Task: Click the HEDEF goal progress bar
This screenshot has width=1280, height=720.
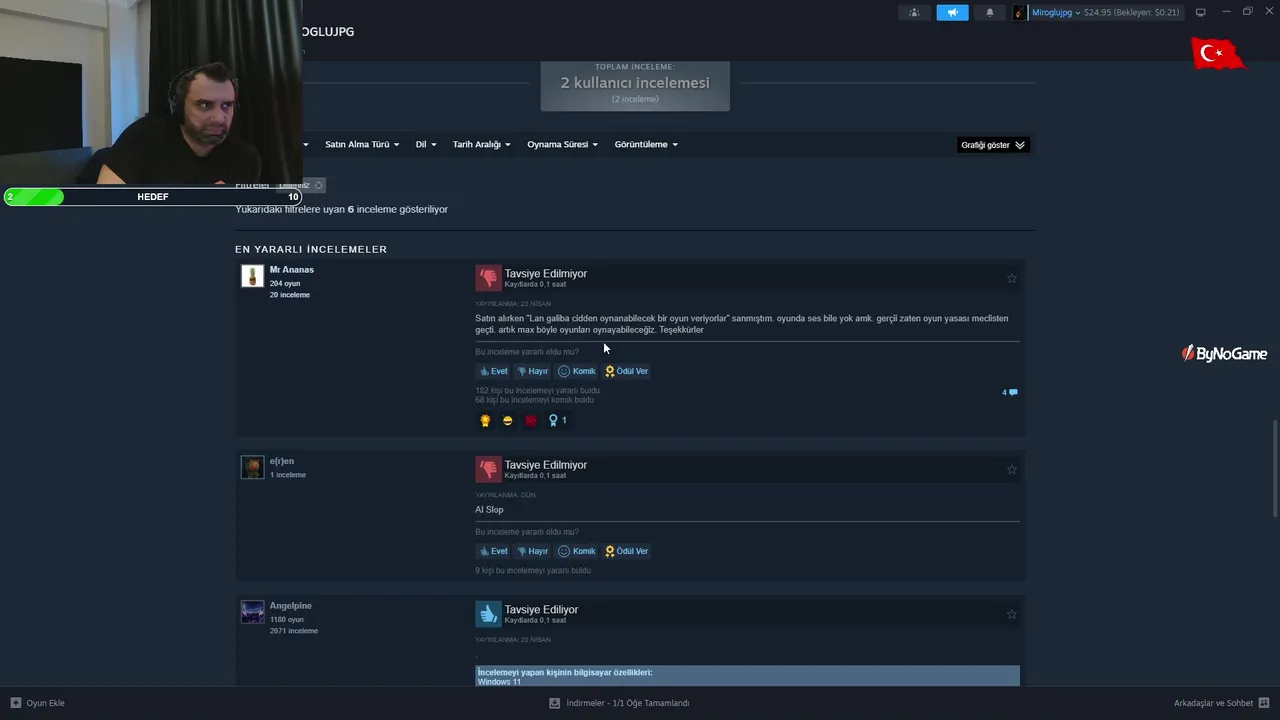Action: pos(153,197)
